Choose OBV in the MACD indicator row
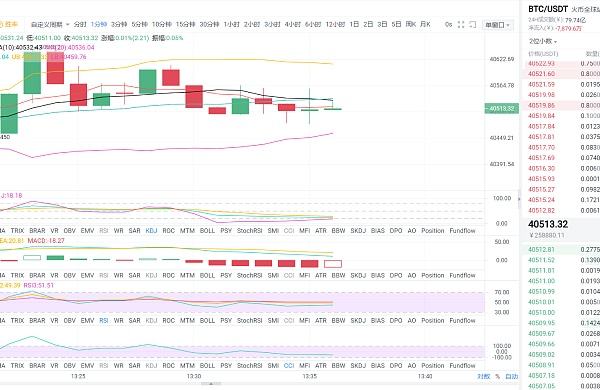This screenshot has height=390, width=600. [x=70, y=276]
